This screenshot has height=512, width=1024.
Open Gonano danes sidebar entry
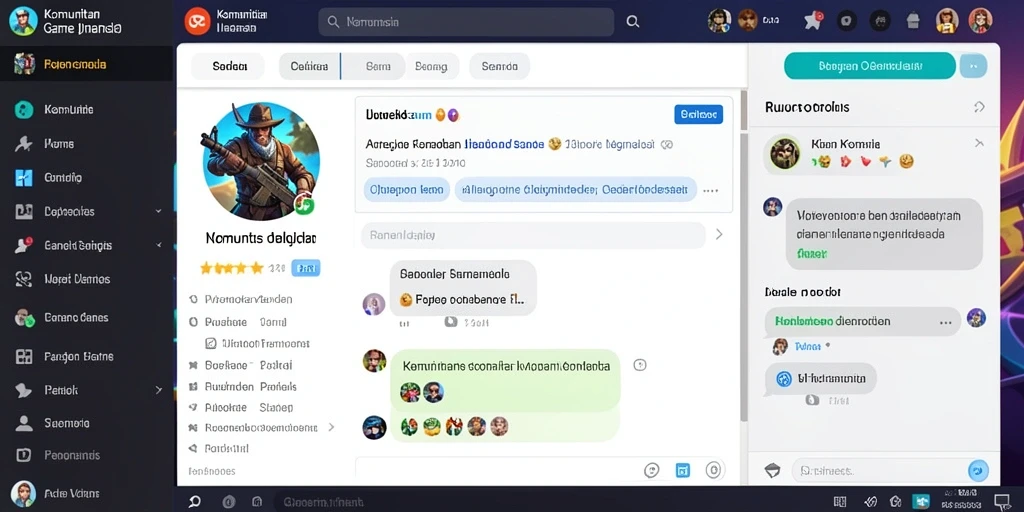pyautogui.click(x=76, y=317)
